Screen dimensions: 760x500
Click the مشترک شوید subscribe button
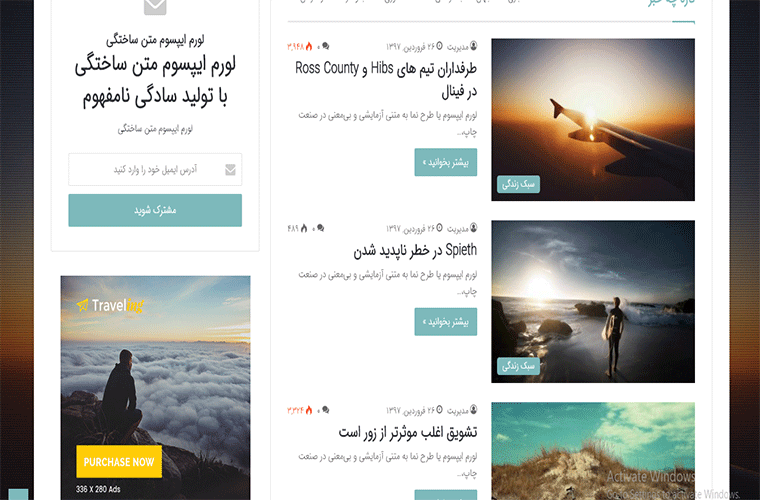[x=155, y=210]
